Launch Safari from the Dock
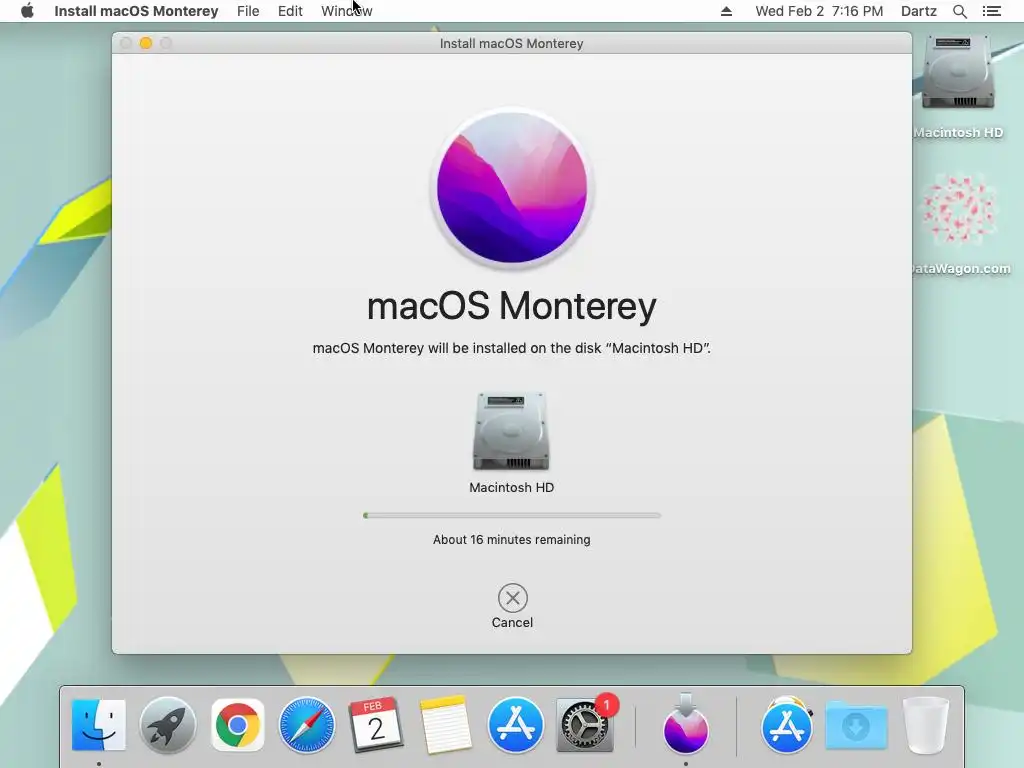The width and height of the screenshot is (1024, 768). [307, 725]
